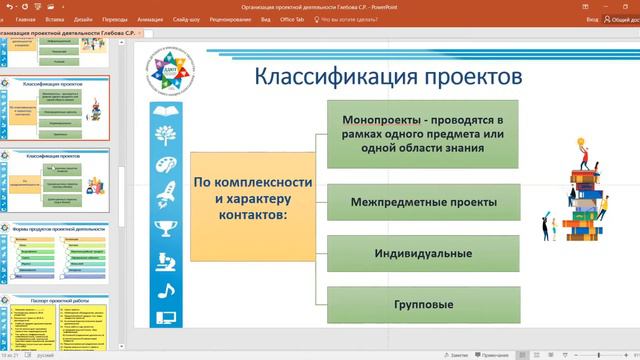The height and width of the screenshot is (360, 640).
Task: Select the 'Межпредметные проекты' green box
Action: point(424,202)
